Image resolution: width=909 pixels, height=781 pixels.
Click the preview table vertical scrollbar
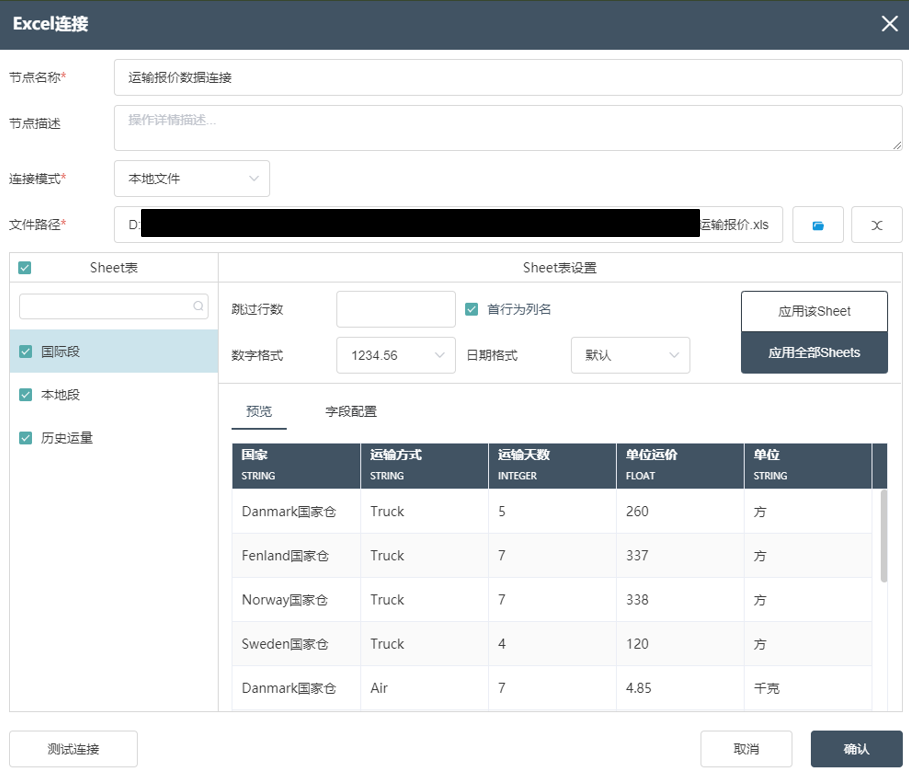pos(883,535)
